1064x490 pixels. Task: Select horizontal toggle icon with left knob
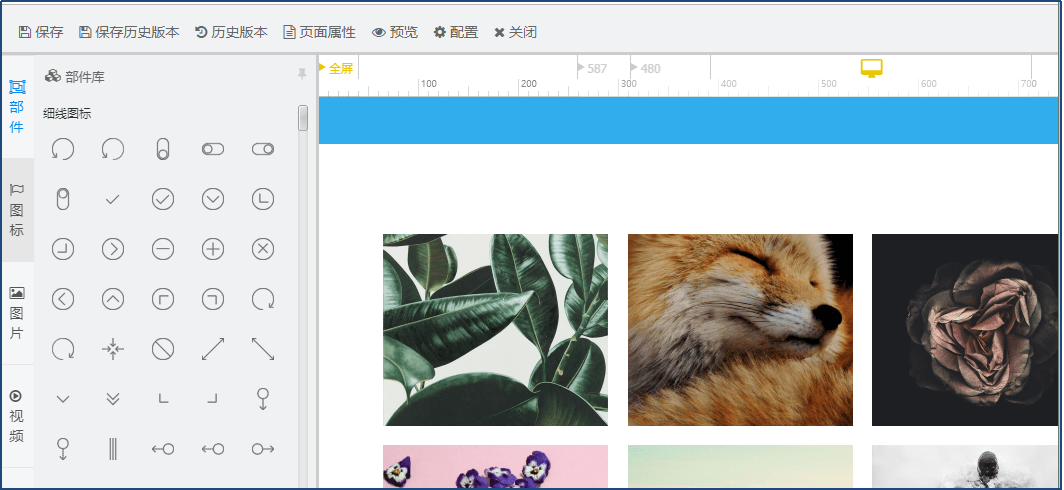pos(213,149)
